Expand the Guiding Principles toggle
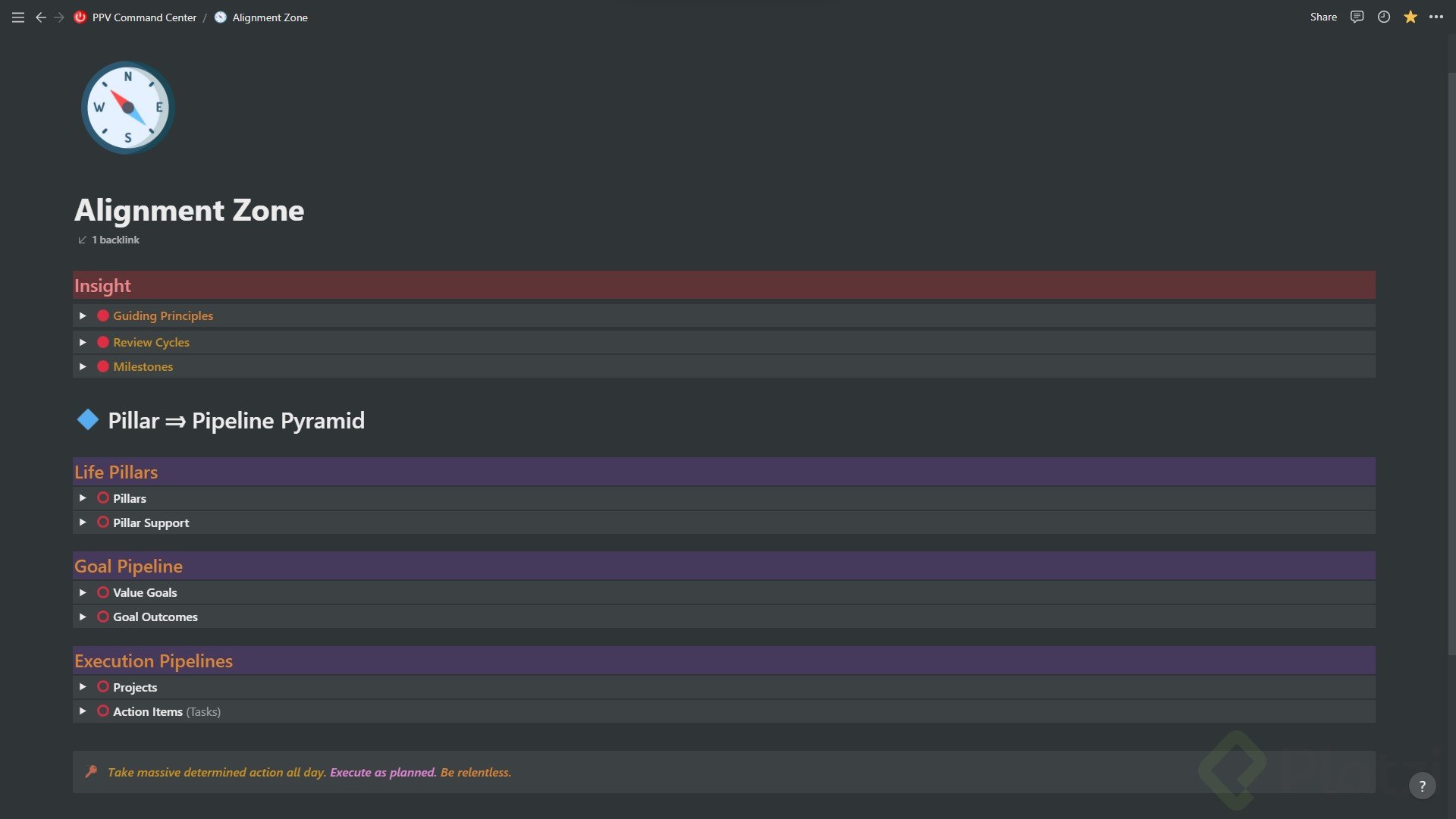This screenshot has height=819, width=1456. (x=83, y=315)
